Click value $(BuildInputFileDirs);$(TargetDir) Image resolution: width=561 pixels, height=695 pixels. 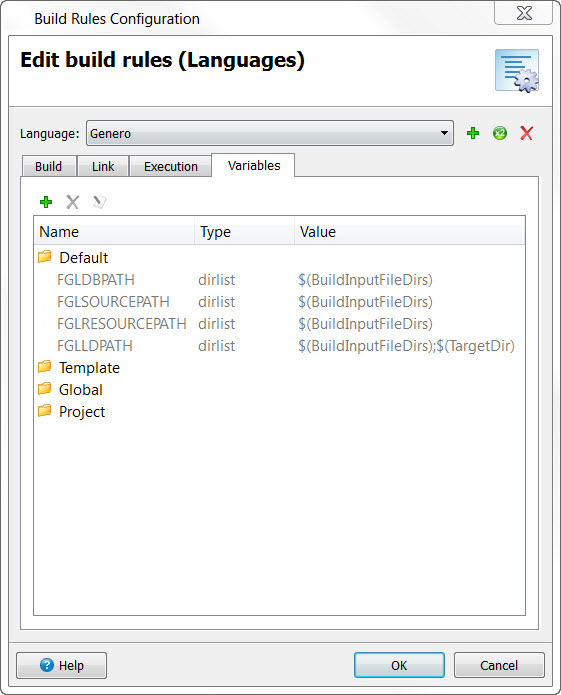407,346
